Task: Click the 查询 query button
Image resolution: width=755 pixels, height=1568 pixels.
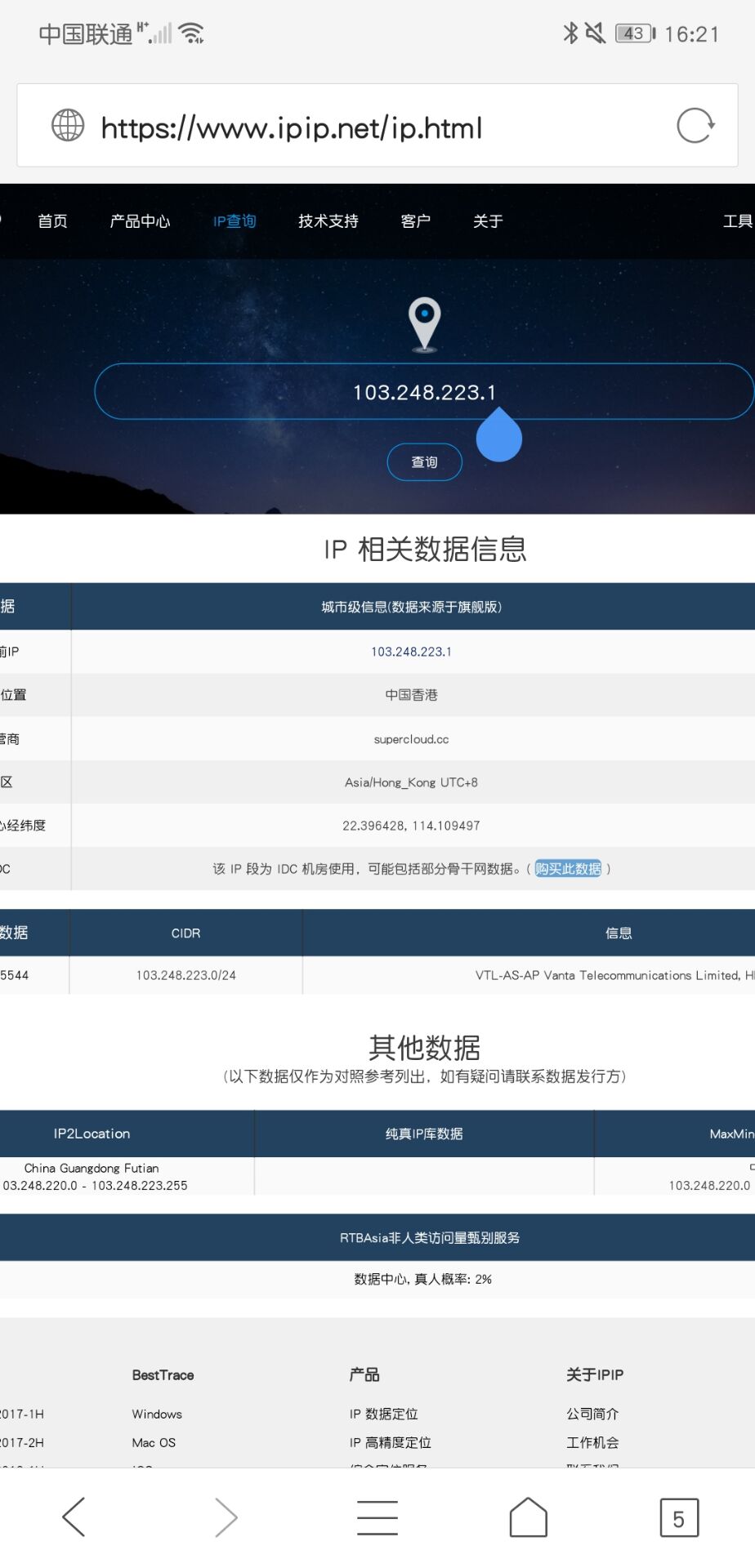Action: pos(424,462)
